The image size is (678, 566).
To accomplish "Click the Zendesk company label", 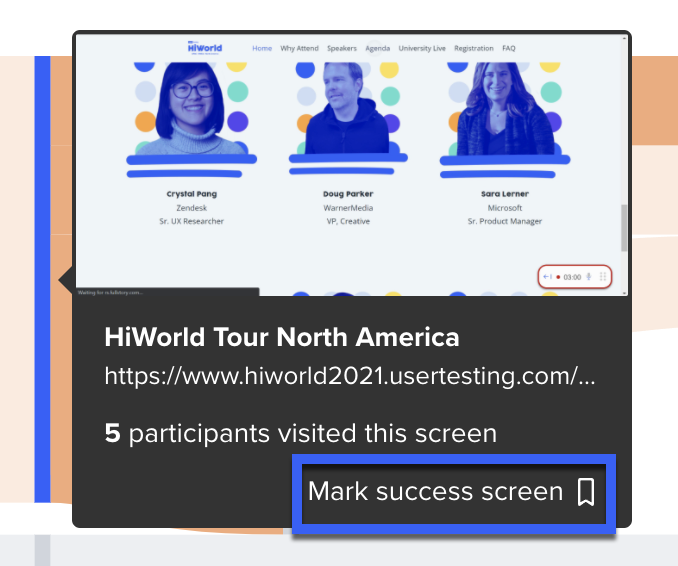I will tap(192, 208).
